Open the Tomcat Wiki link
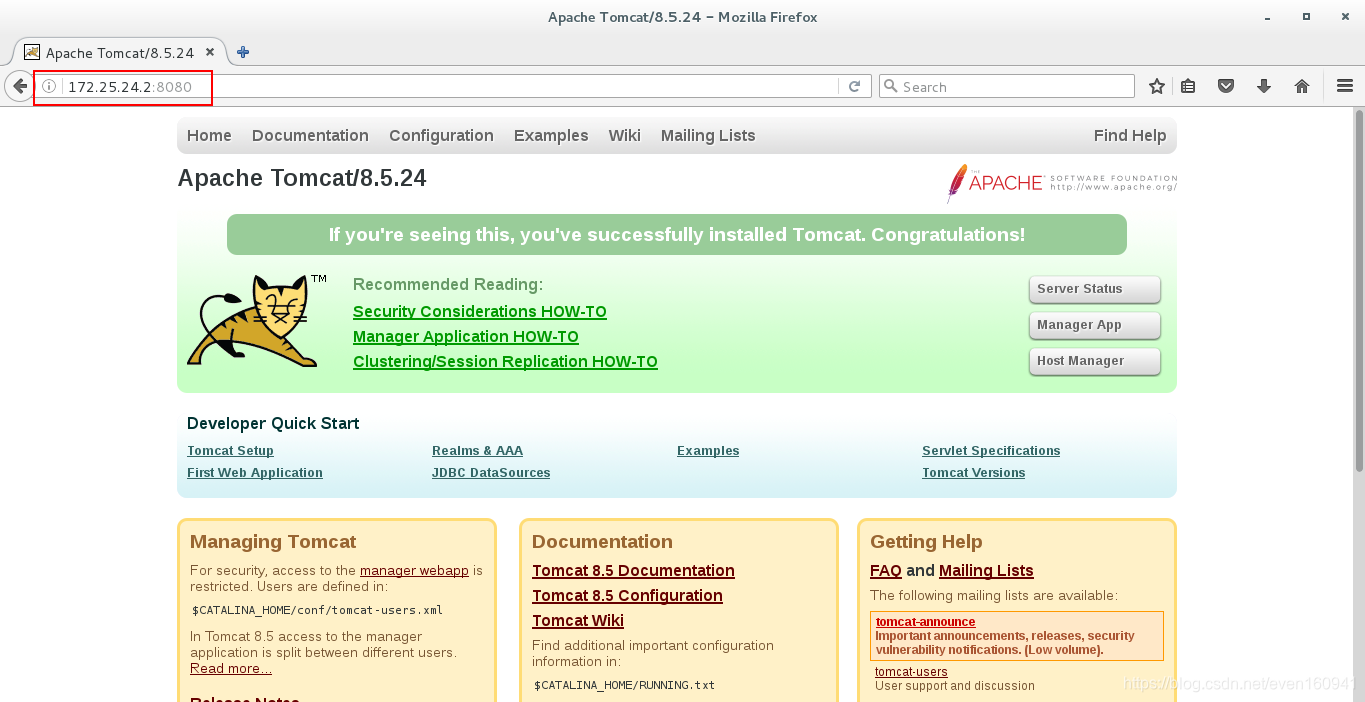Viewport: 1365px width, 702px height. [578, 621]
